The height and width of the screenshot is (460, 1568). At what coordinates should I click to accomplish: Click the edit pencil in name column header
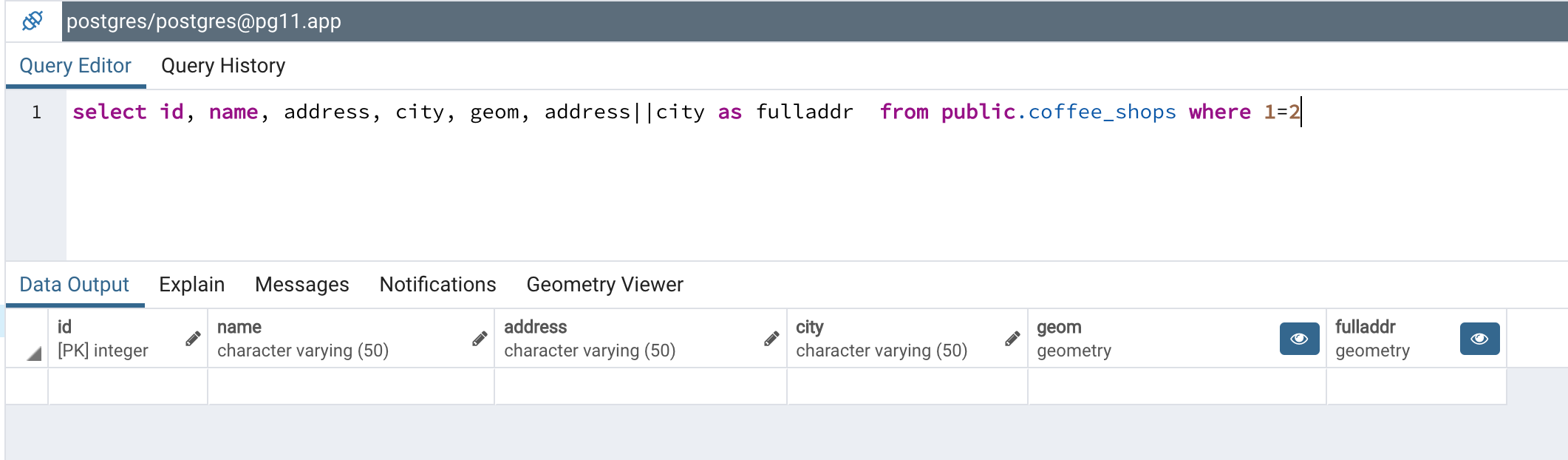480,339
